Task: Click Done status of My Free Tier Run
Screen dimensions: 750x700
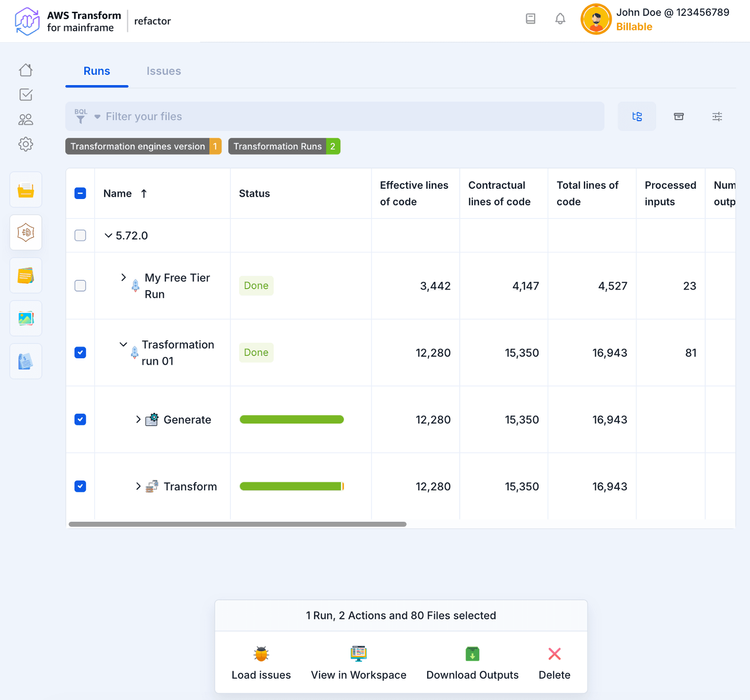Action: 256,286
